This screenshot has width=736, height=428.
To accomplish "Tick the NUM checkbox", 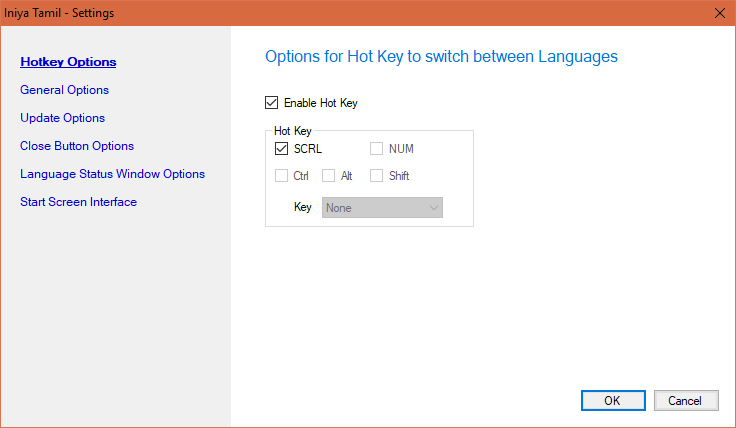I will pos(376,149).
